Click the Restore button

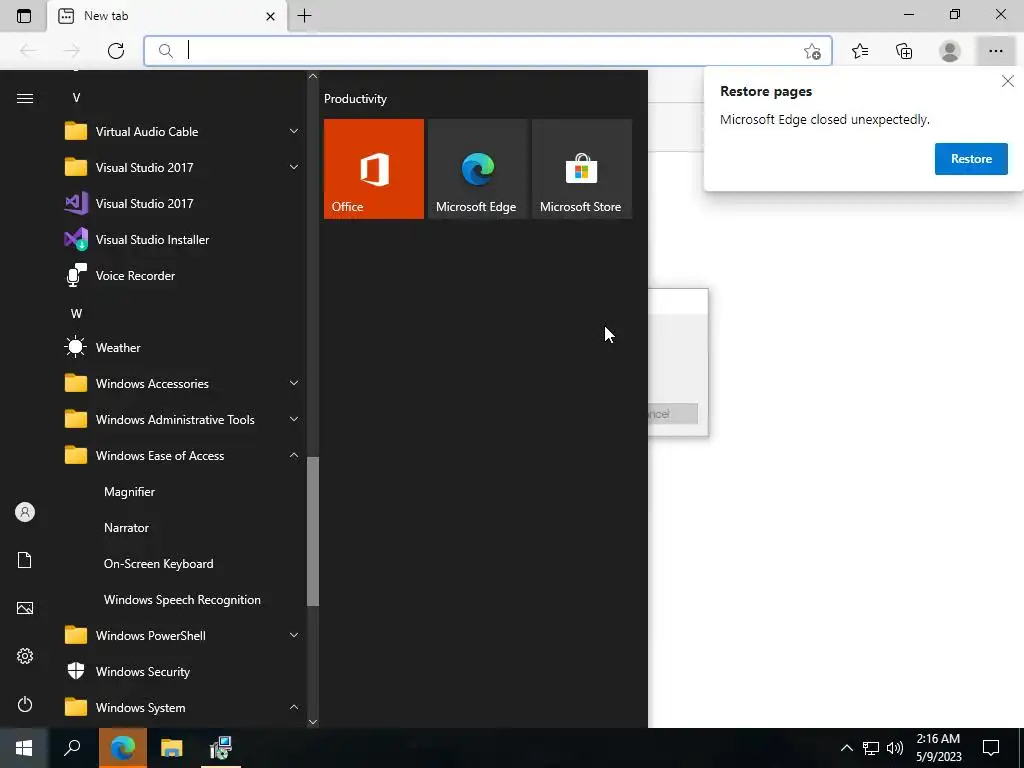[x=971, y=159]
